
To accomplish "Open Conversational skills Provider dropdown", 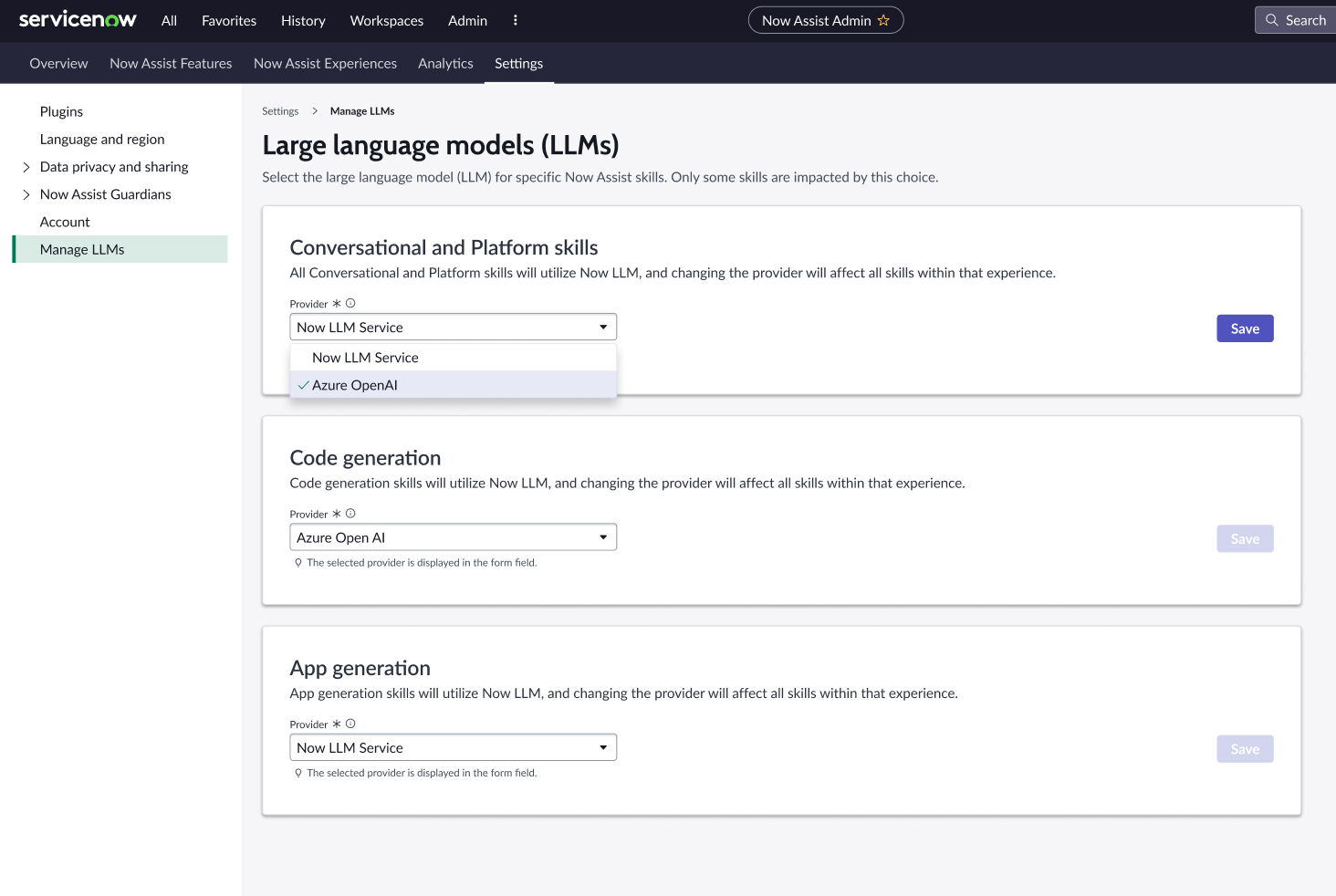I will [x=454, y=328].
